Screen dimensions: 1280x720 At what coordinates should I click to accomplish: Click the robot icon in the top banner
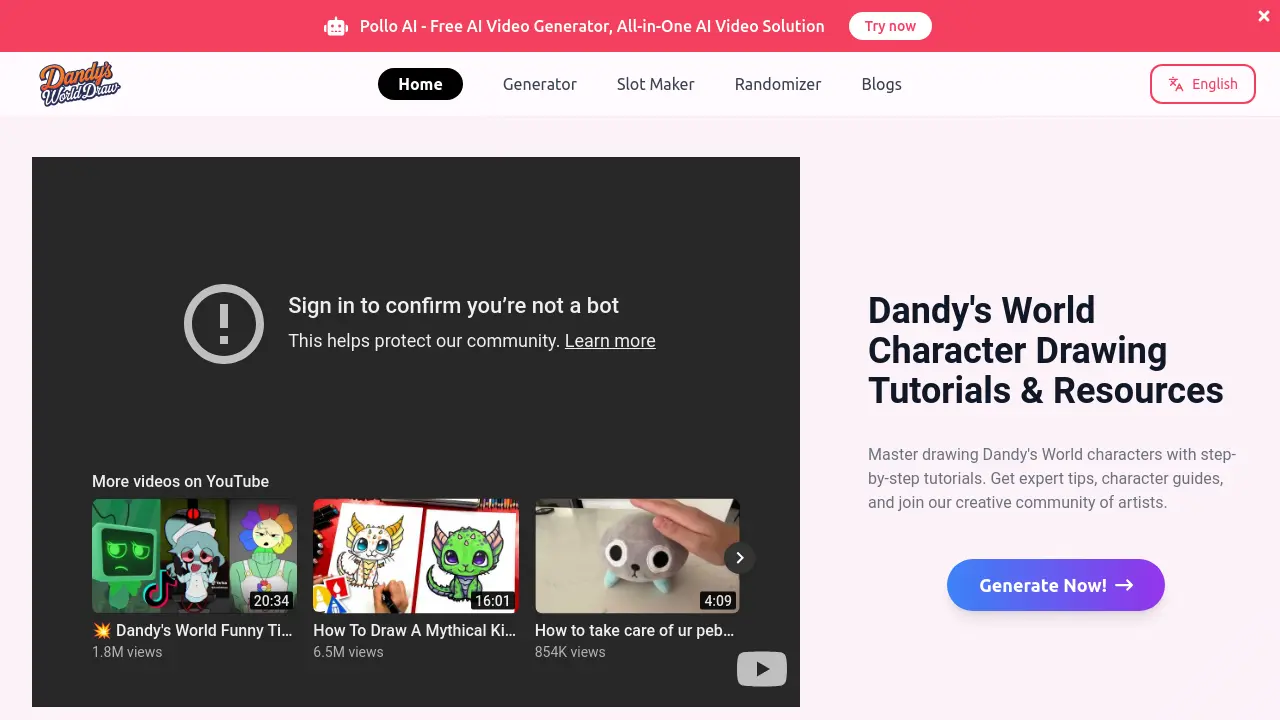click(x=335, y=26)
